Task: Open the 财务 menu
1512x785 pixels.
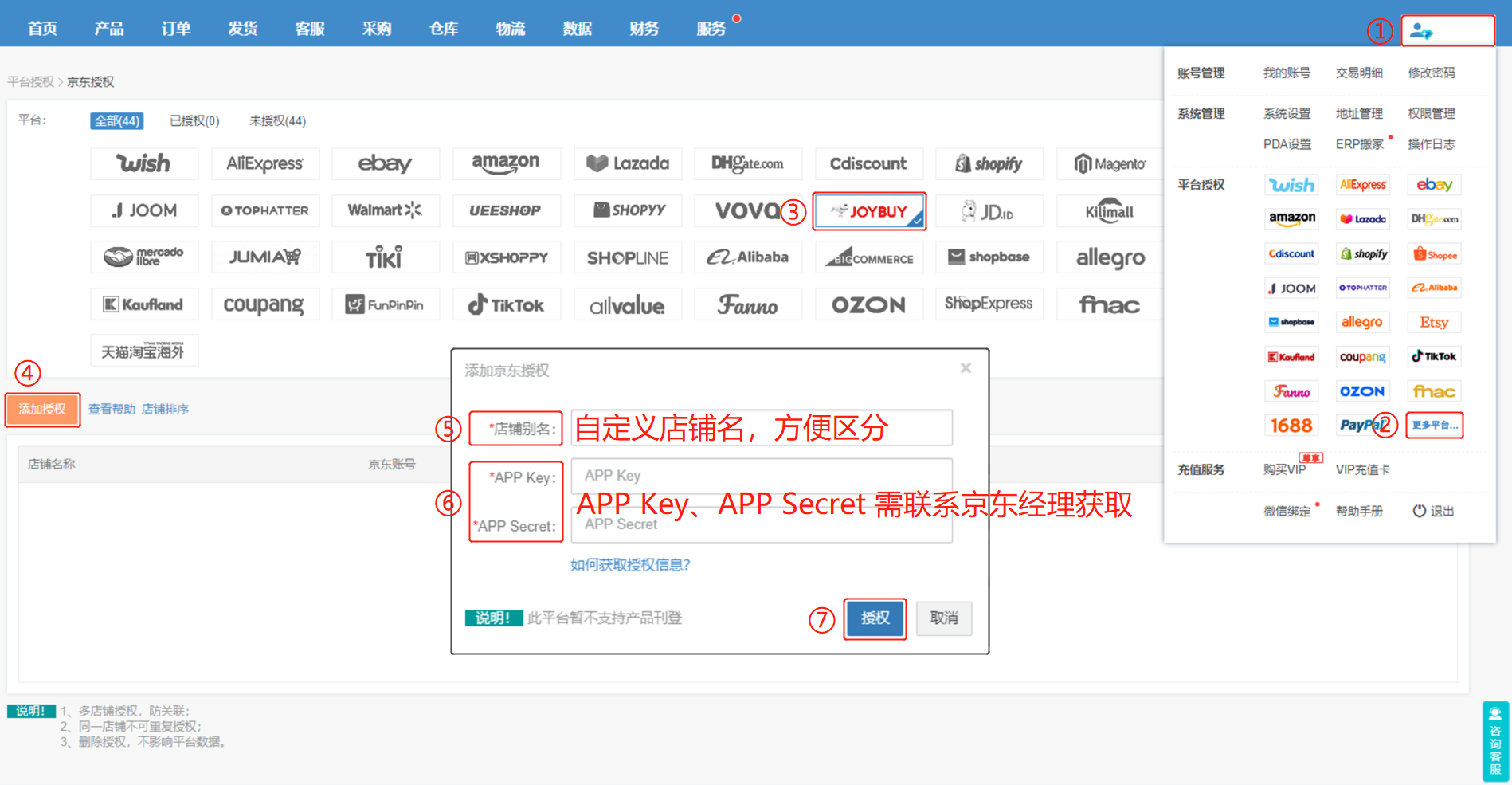Action: (644, 29)
